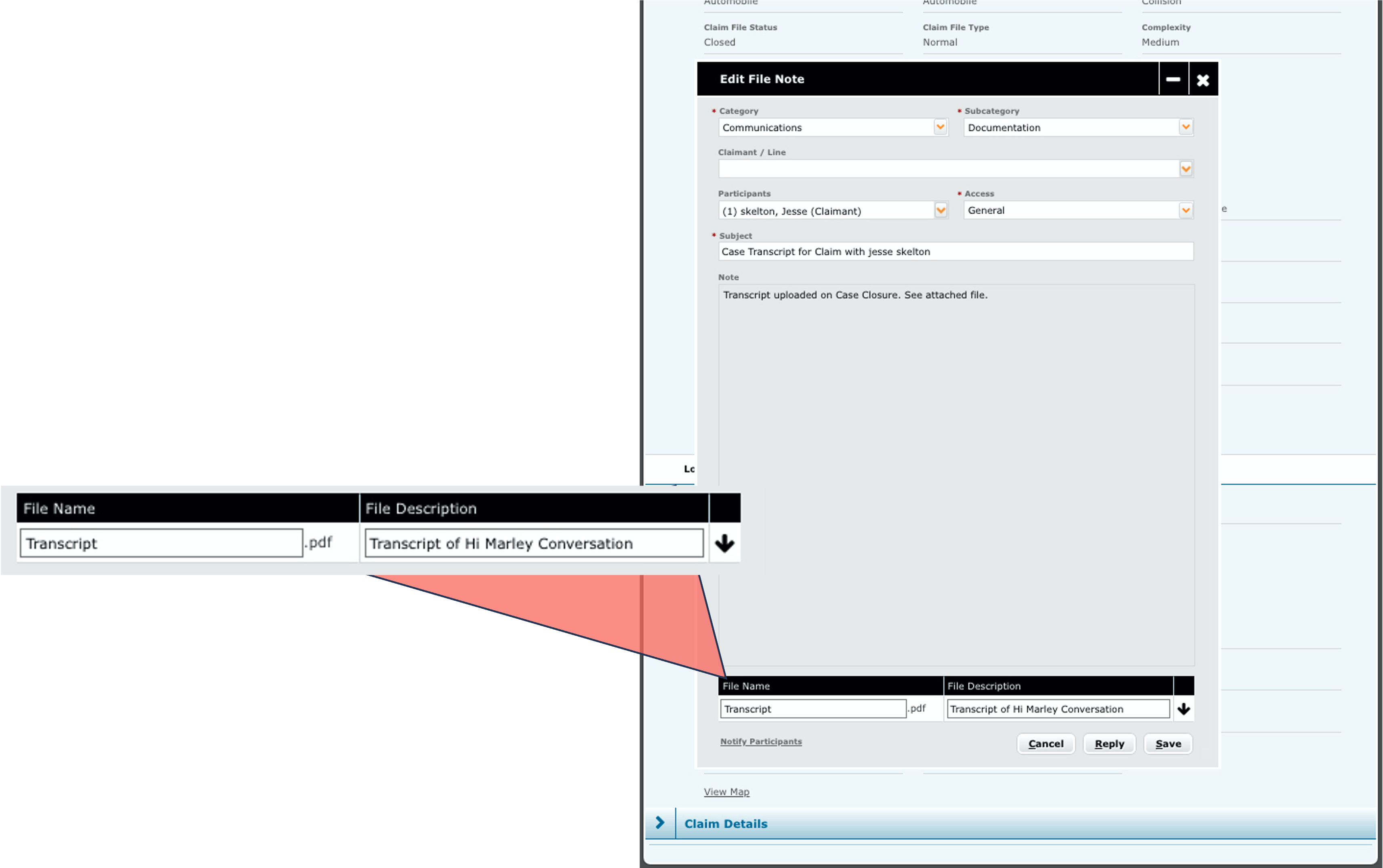The width and height of the screenshot is (1383, 868).
Task: Click the download arrow in the enlarged callout
Action: 724,543
